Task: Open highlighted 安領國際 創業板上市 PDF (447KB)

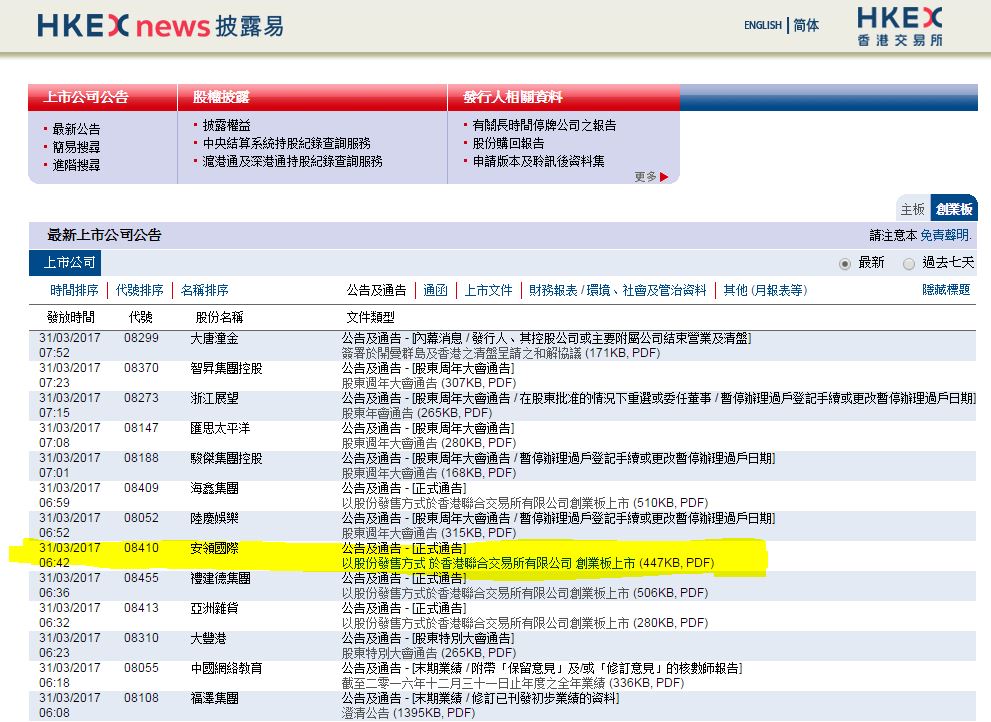Action: (528, 563)
